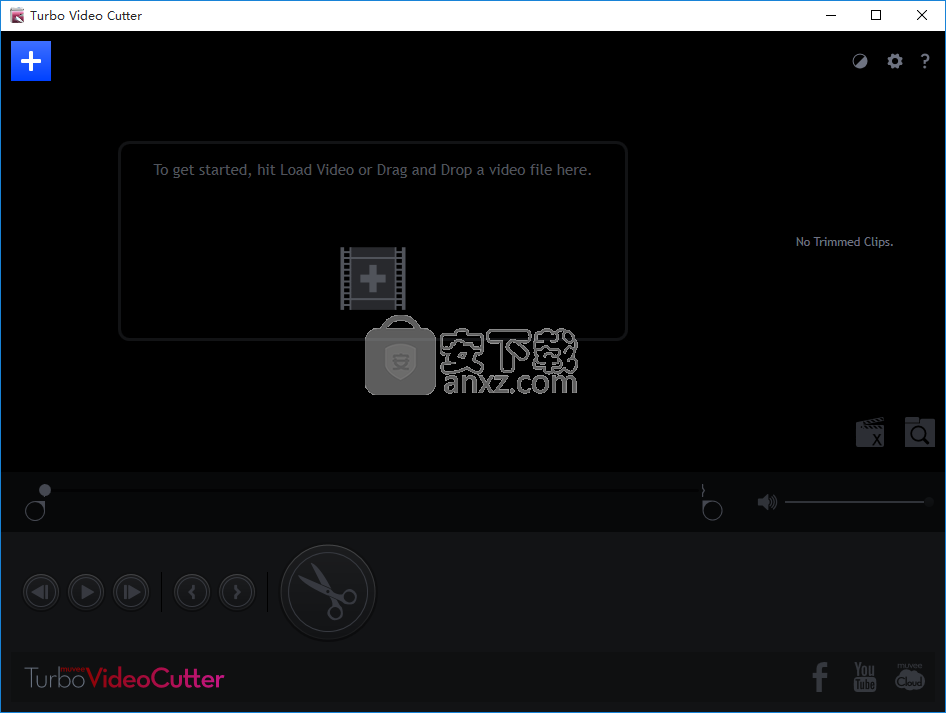The width and height of the screenshot is (946, 713).
Task: Go to next mark with right chevron
Action: click(237, 592)
